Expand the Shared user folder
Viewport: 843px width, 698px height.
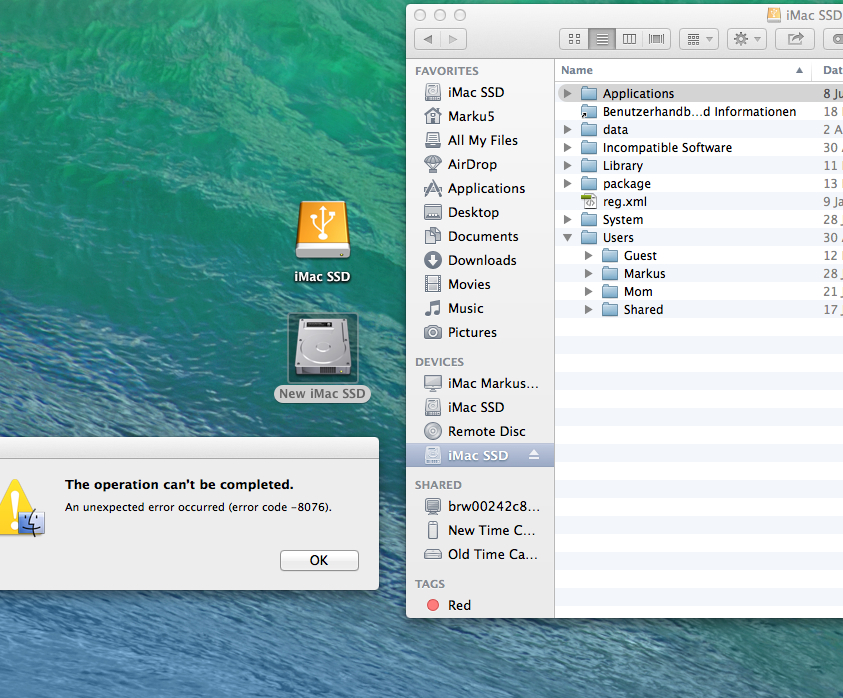pyautogui.click(x=589, y=310)
